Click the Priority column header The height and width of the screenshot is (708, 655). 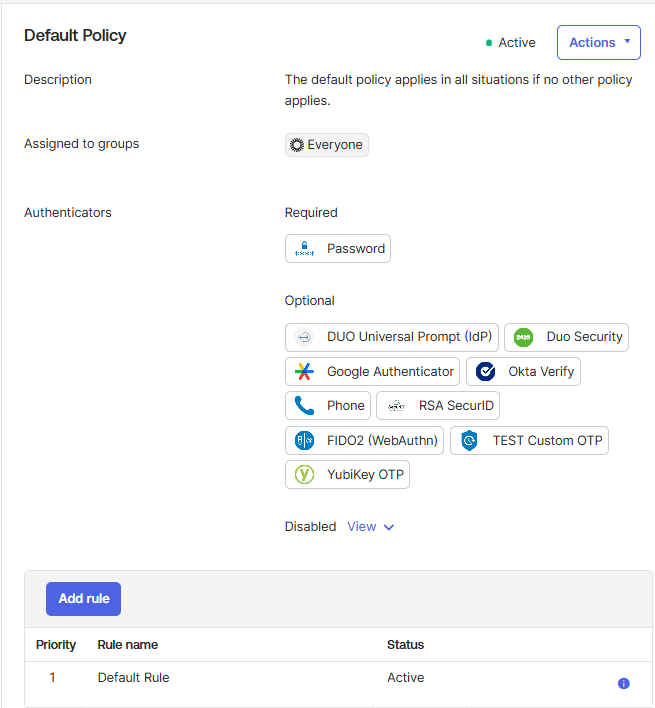(56, 645)
